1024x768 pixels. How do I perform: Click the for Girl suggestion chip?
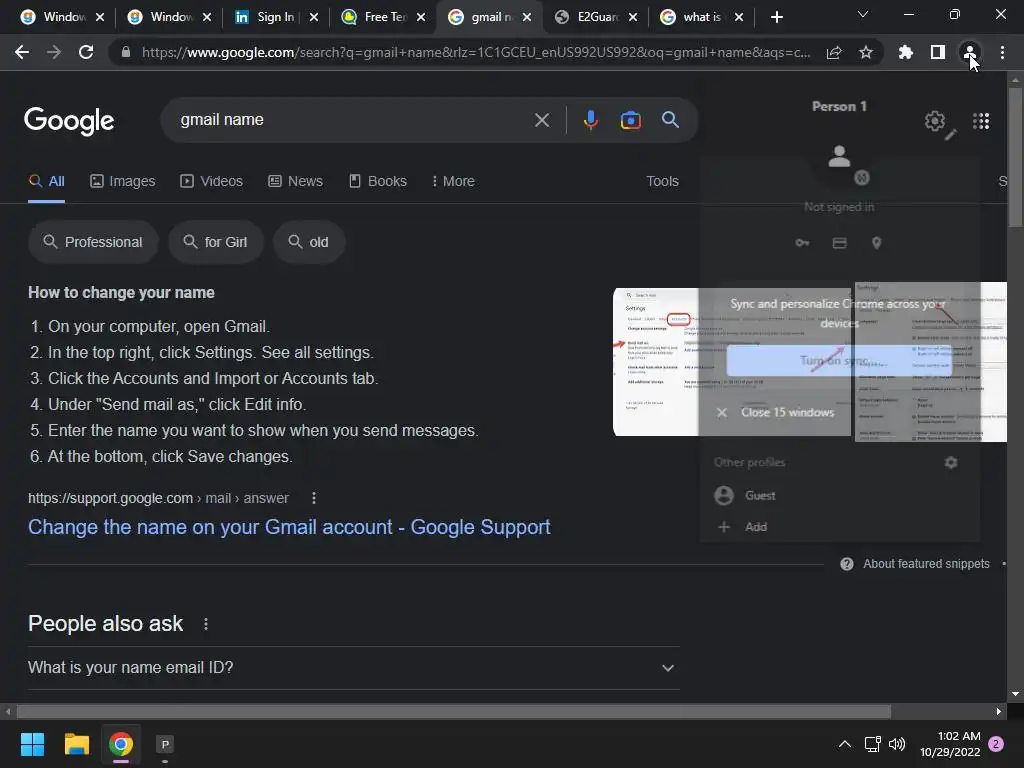click(216, 242)
